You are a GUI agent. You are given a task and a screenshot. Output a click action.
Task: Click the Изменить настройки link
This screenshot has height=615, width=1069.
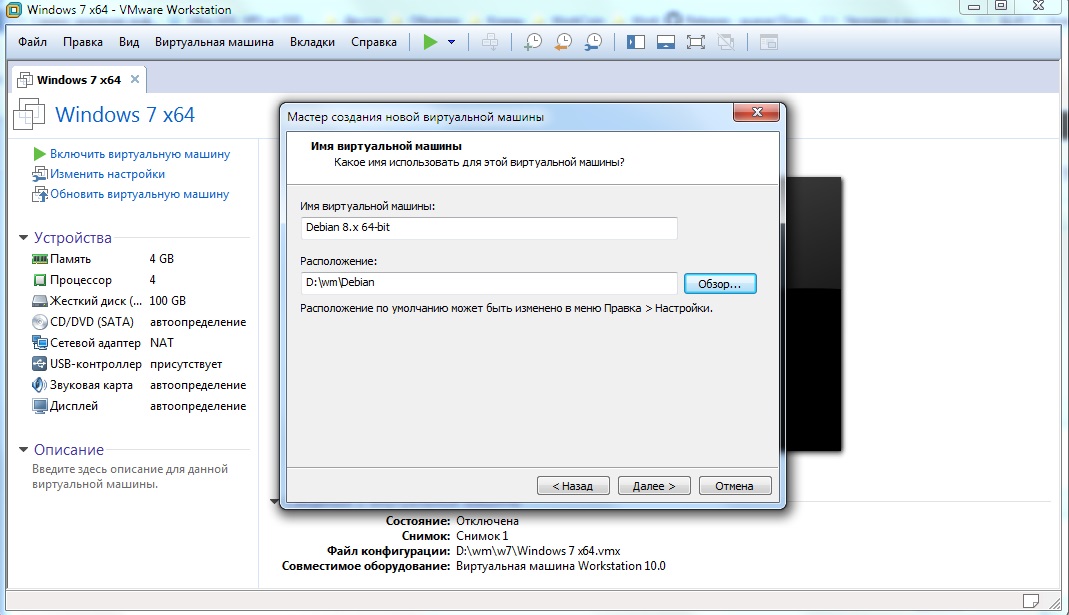point(107,174)
